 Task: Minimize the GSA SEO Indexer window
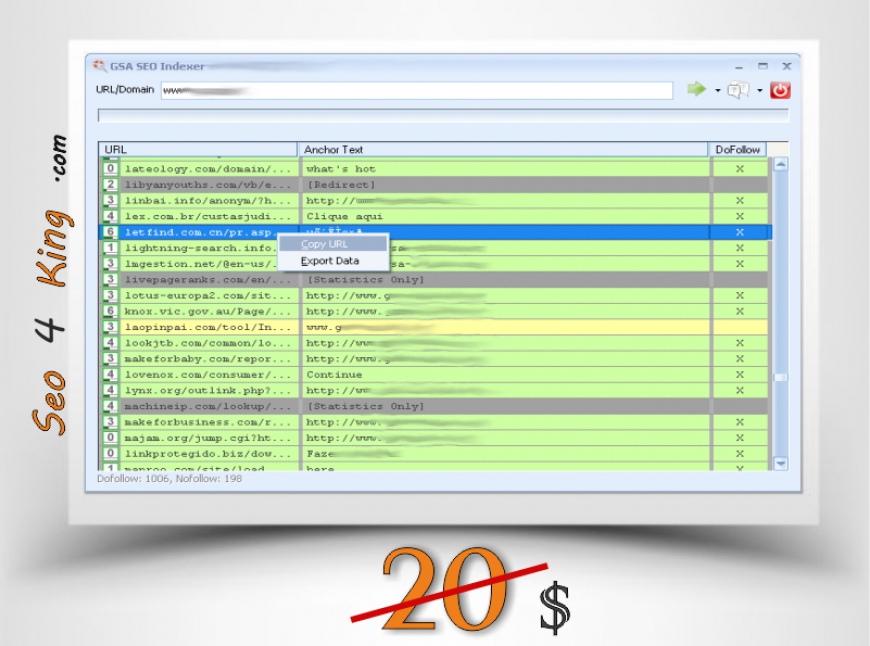coord(739,67)
